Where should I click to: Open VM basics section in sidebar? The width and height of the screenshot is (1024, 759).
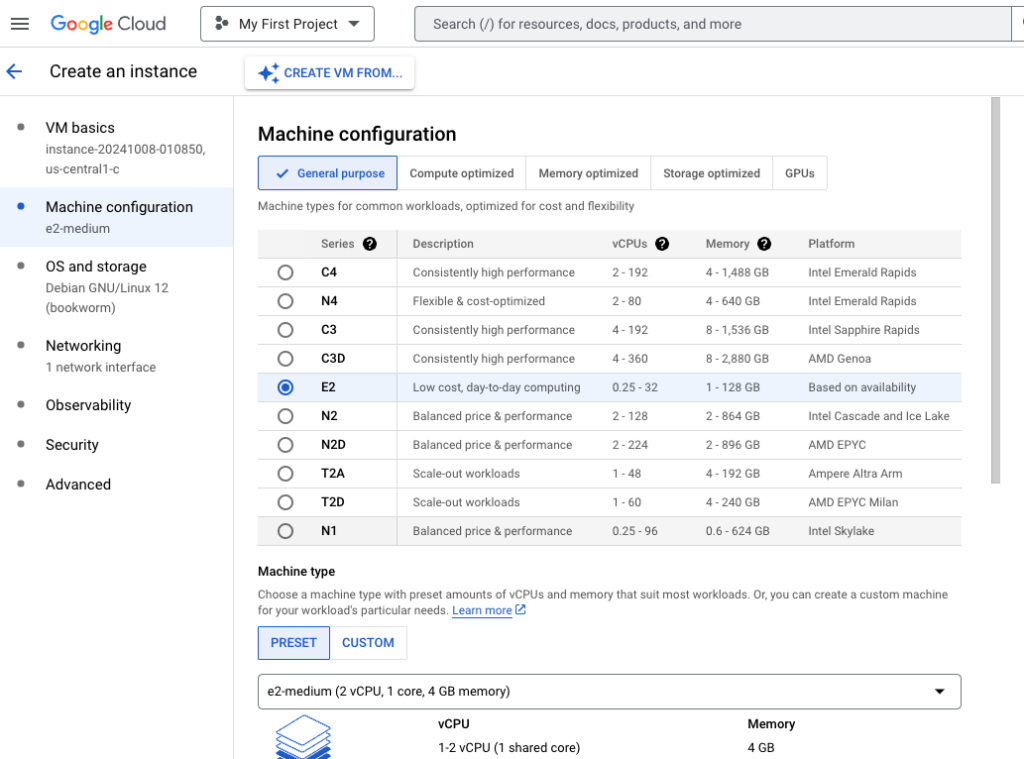tap(116, 148)
